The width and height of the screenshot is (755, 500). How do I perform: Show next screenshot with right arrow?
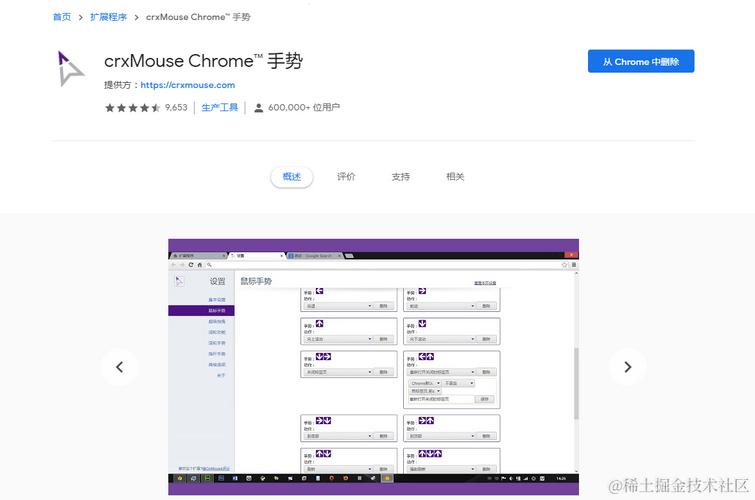[627, 367]
